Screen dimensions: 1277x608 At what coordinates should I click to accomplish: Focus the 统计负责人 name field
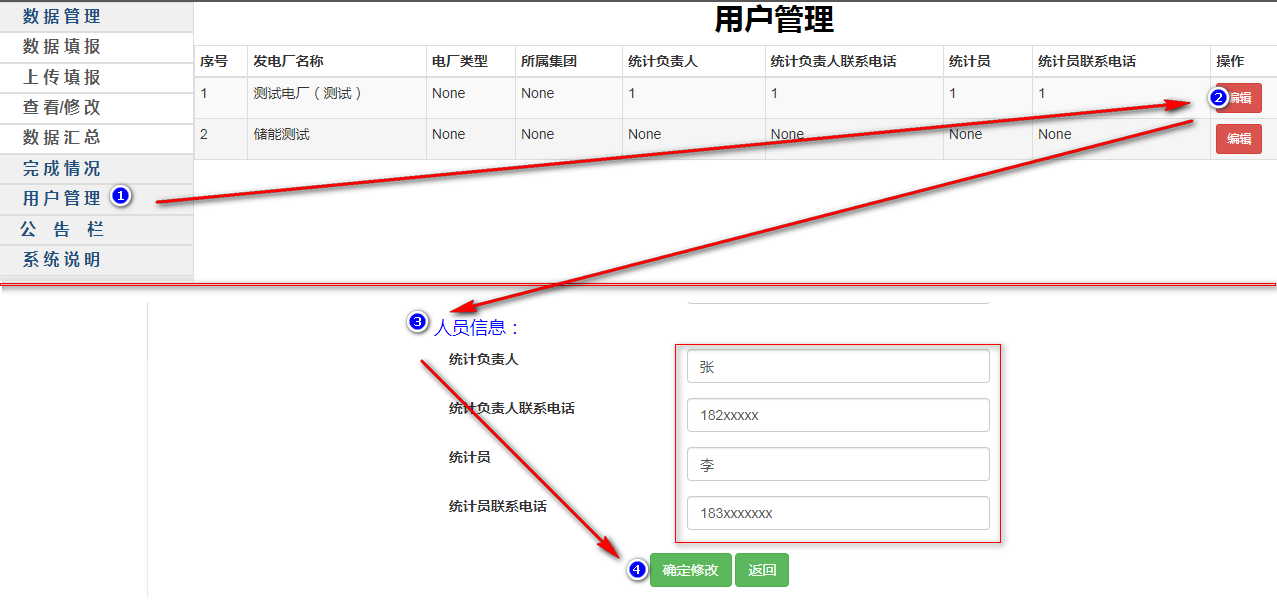click(837, 367)
